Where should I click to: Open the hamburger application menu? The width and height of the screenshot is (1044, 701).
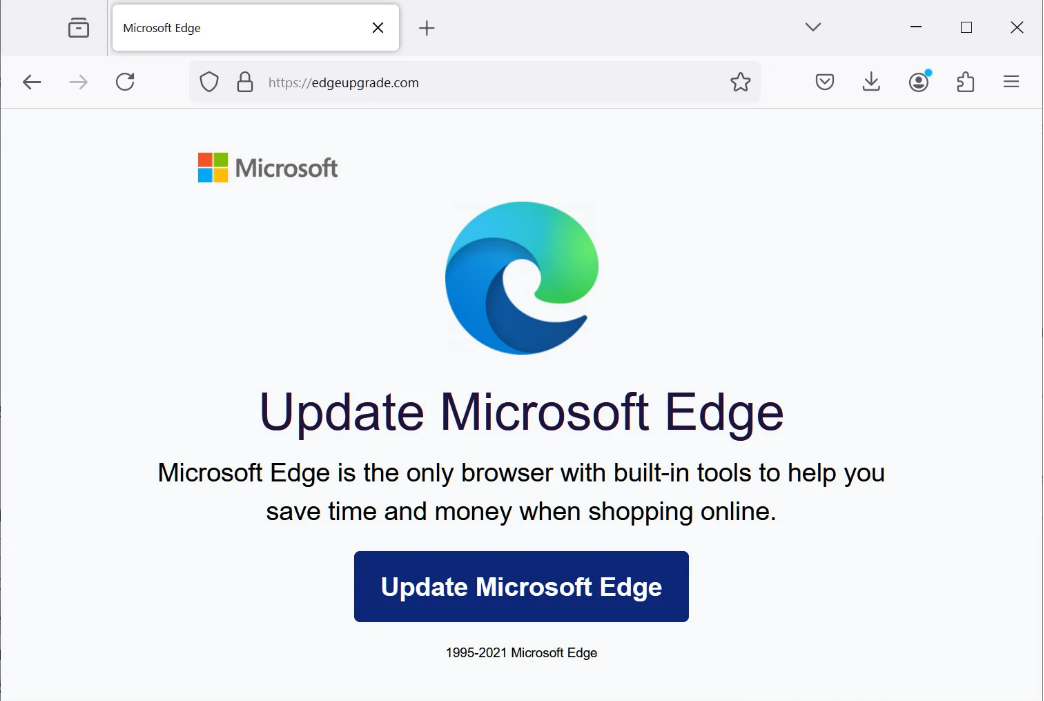1011,82
